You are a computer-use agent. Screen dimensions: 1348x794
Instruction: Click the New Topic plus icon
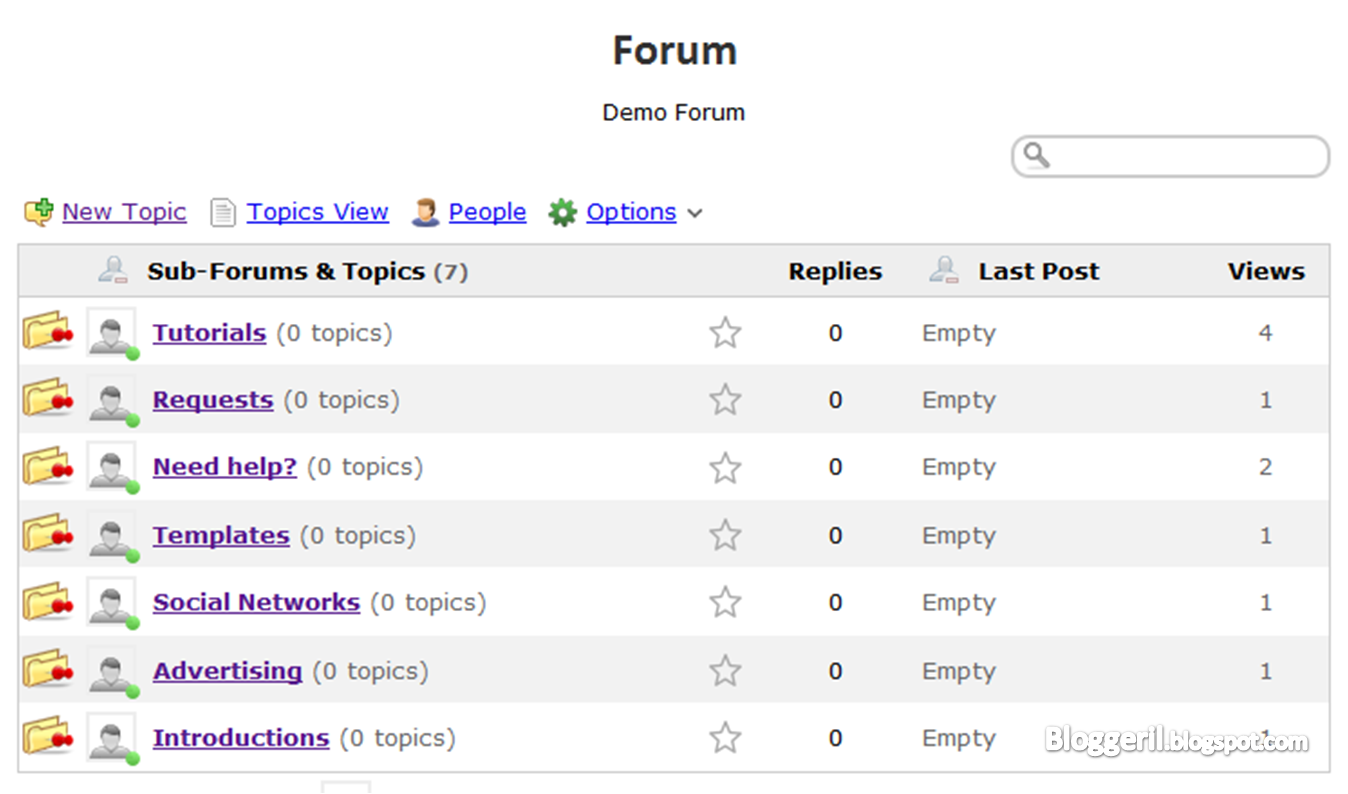38,212
